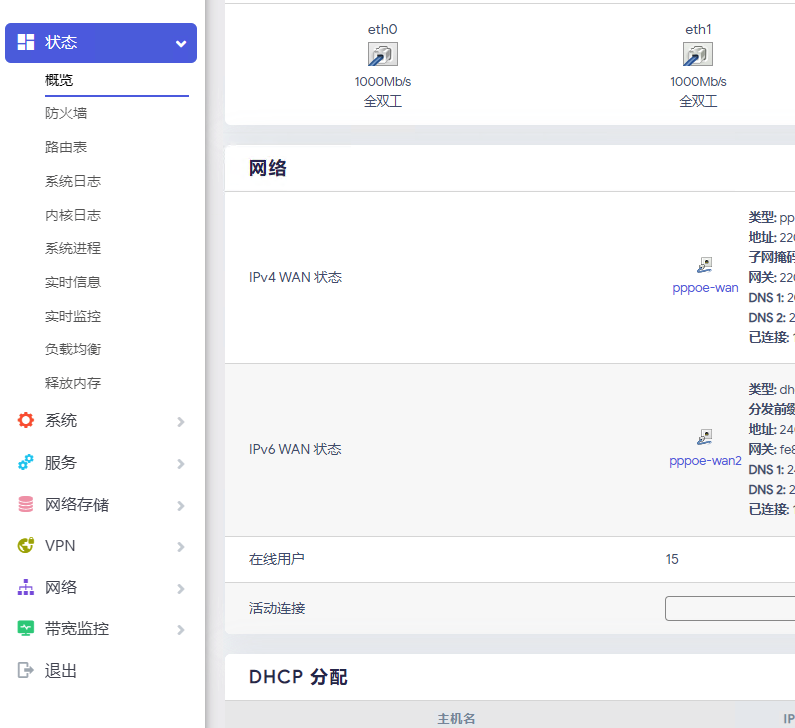Viewport: 795px width, 728px height.
Task: Click the 退出 logout icon
Action: click(25, 670)
